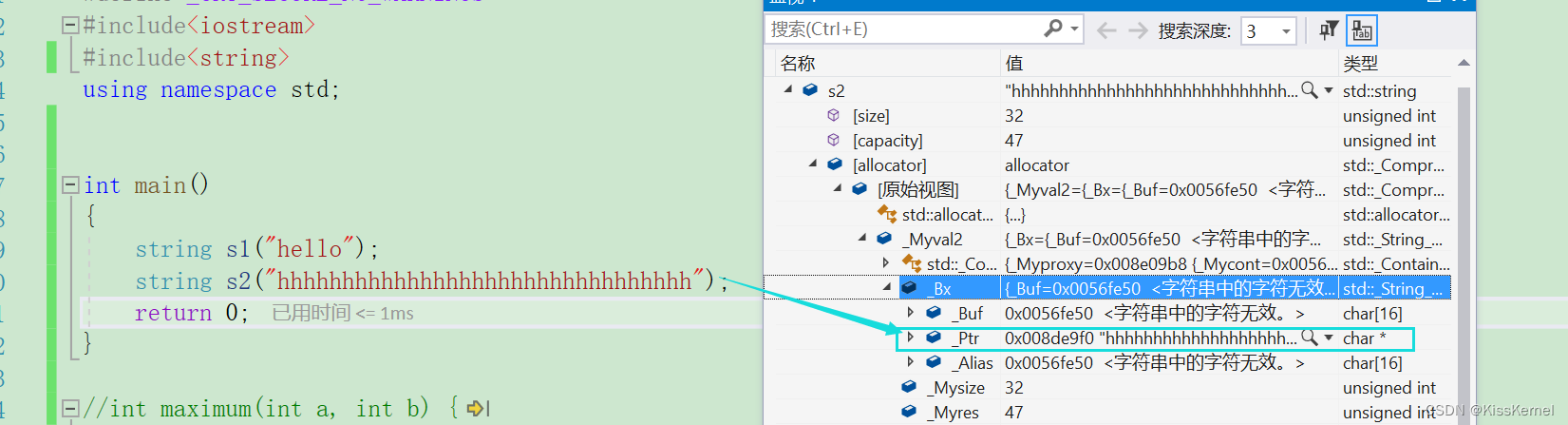Image resolution: width=1568 pixels, height=425 pixels.
Task: Click the _Ptr cube icon
Action: tap(934, 337)
